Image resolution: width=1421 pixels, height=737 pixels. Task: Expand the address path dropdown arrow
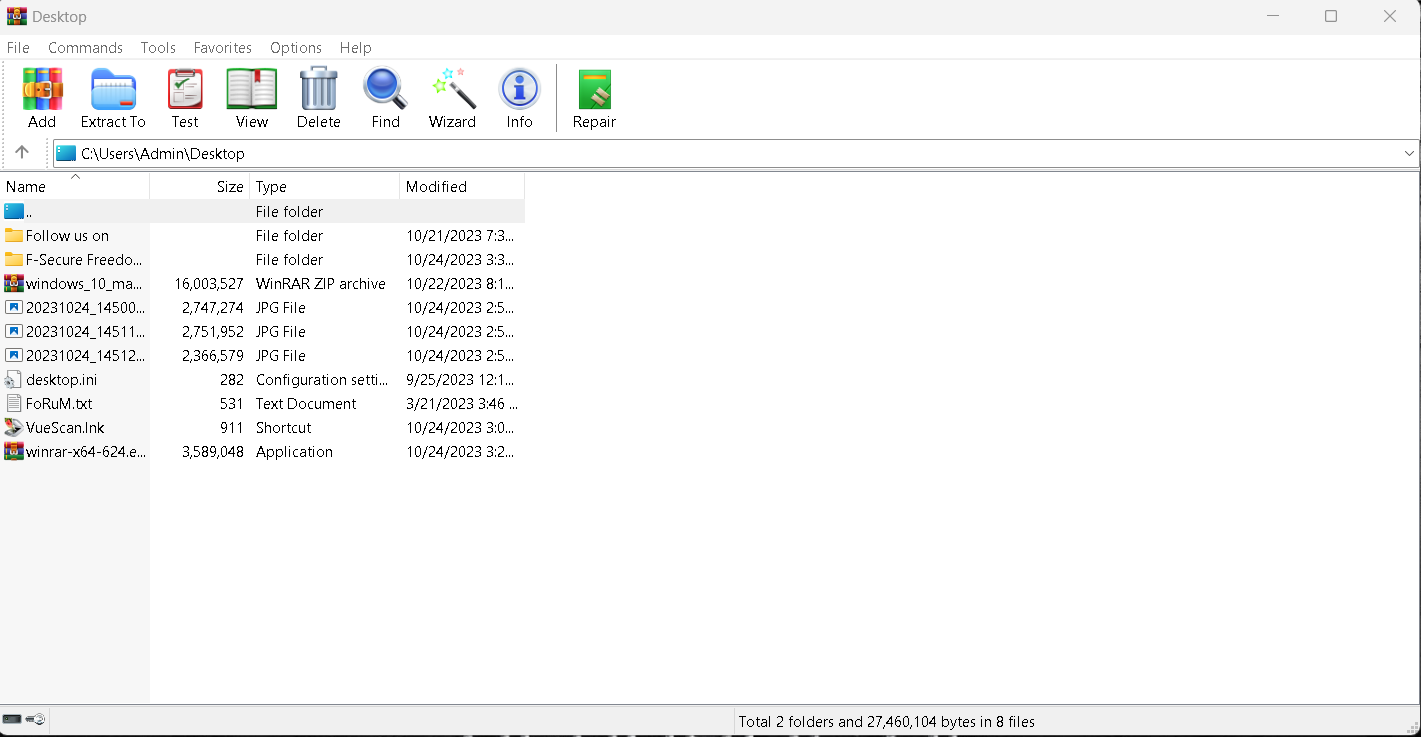[1409, 153]
